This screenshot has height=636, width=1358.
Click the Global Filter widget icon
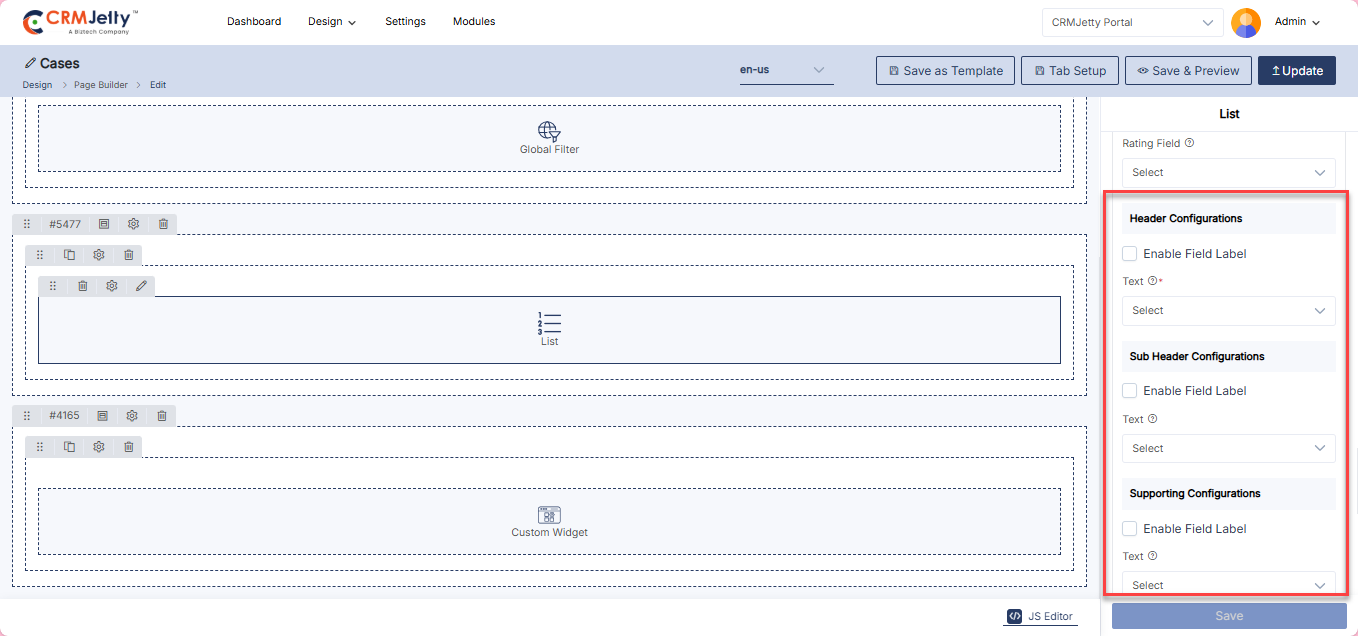(549, 131)
